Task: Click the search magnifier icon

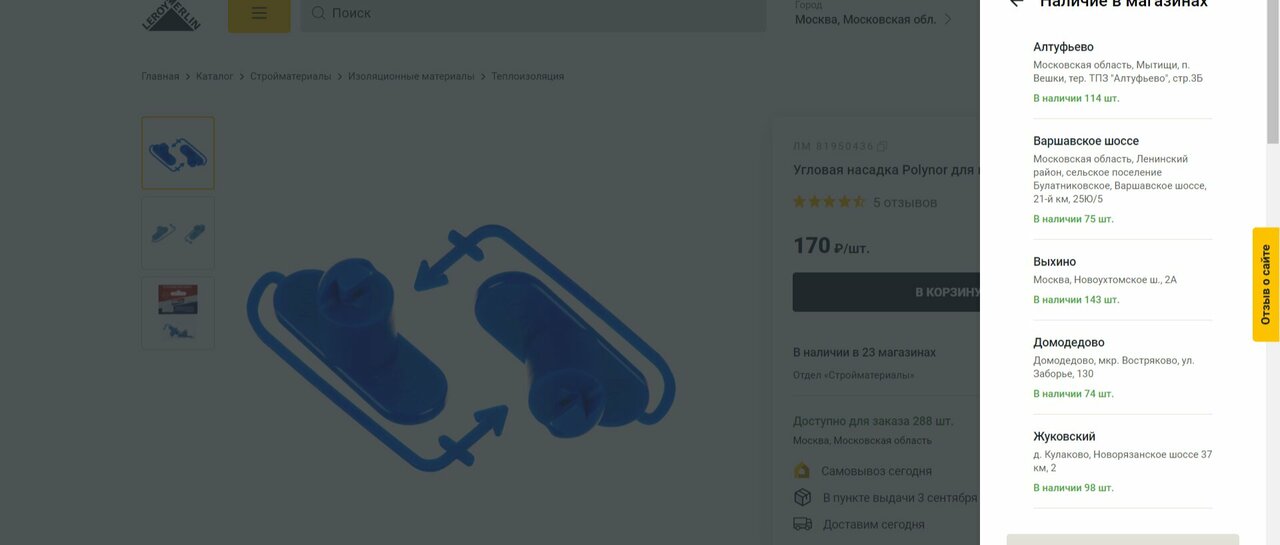Action: (318, 13)
